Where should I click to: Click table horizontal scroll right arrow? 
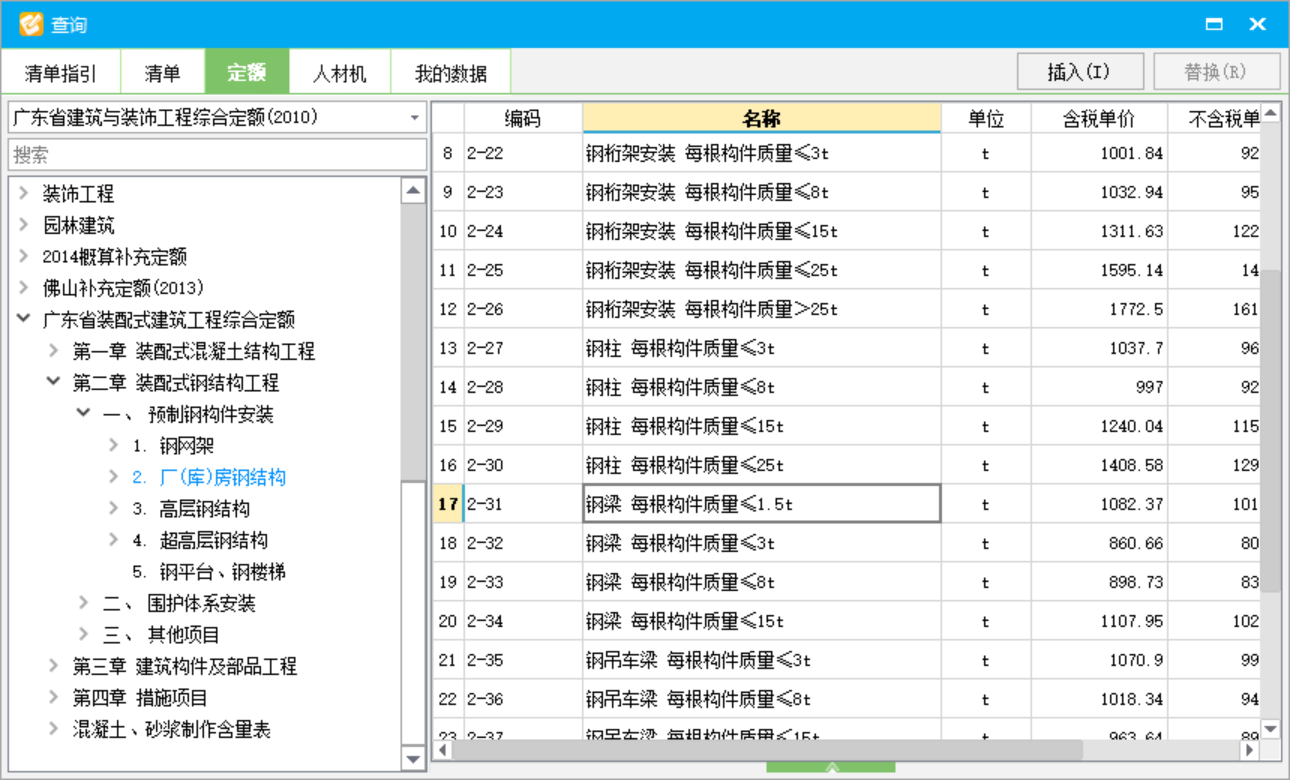pos(1250,749)
